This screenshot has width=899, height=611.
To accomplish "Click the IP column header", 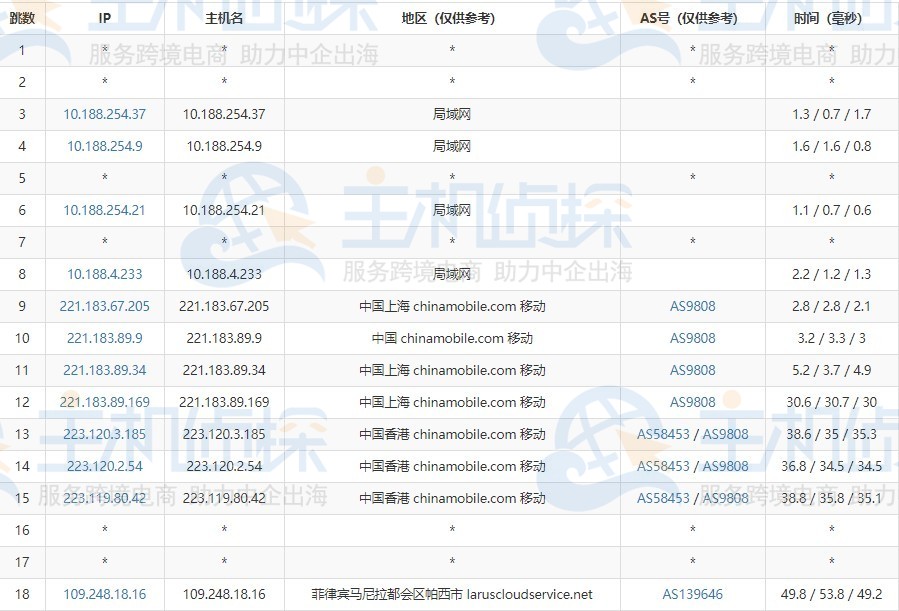I will point(104,18).
